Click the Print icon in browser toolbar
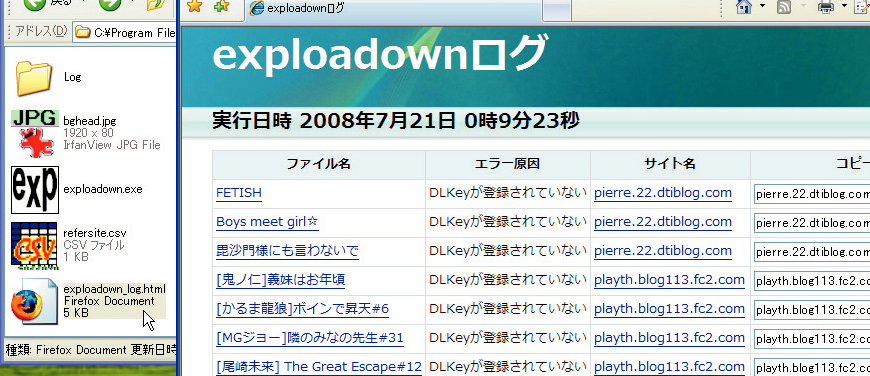This screenshot has height=376, width=870. [826, 7]
